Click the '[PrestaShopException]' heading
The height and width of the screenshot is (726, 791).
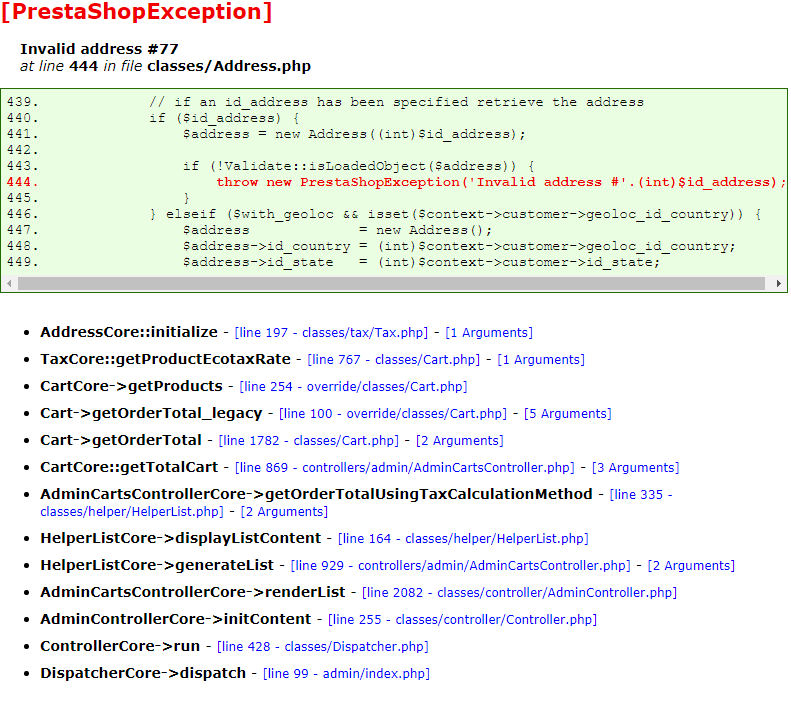click(136, 12)
